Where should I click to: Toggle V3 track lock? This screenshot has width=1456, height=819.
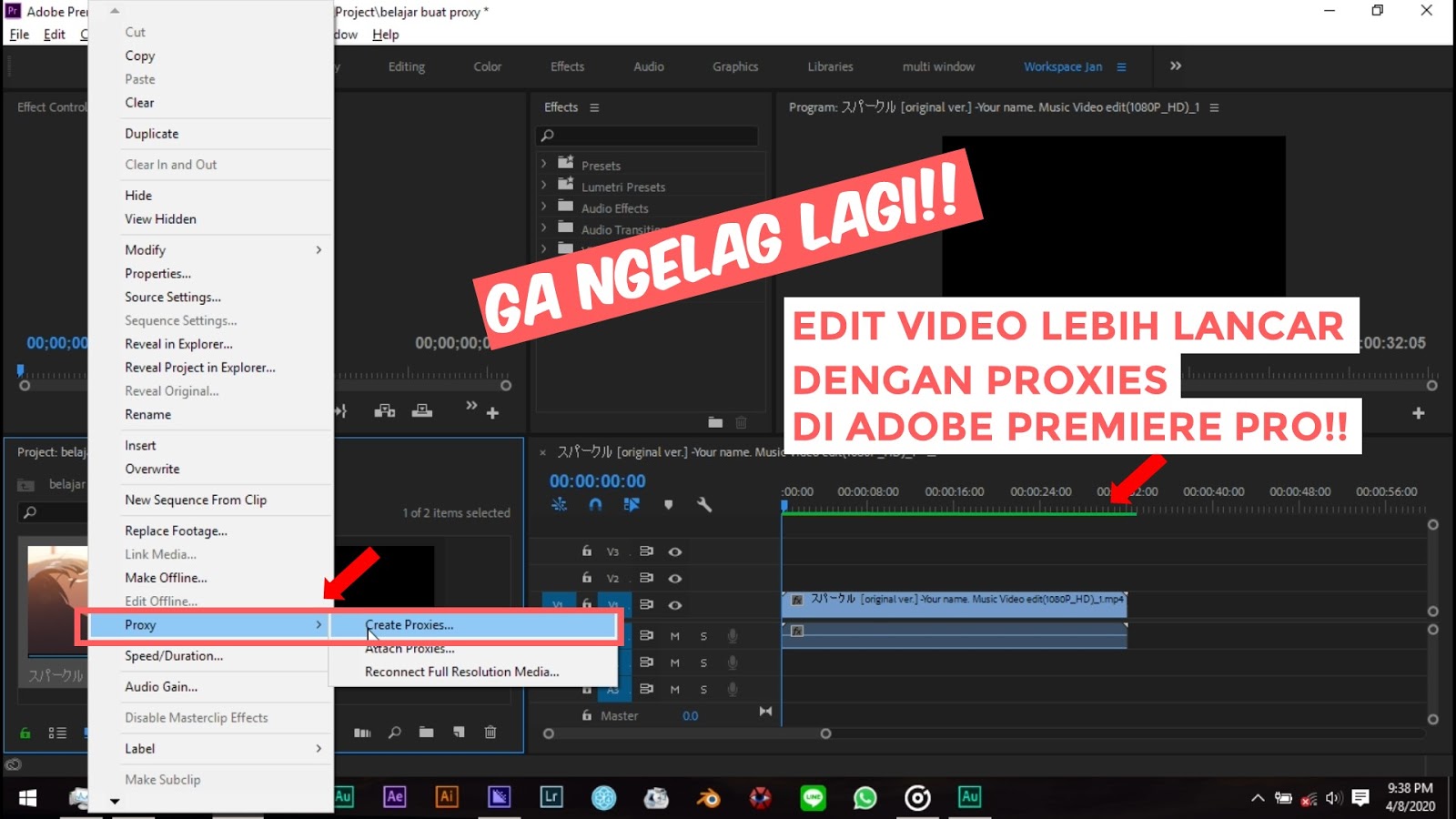(x=587, y=551)
